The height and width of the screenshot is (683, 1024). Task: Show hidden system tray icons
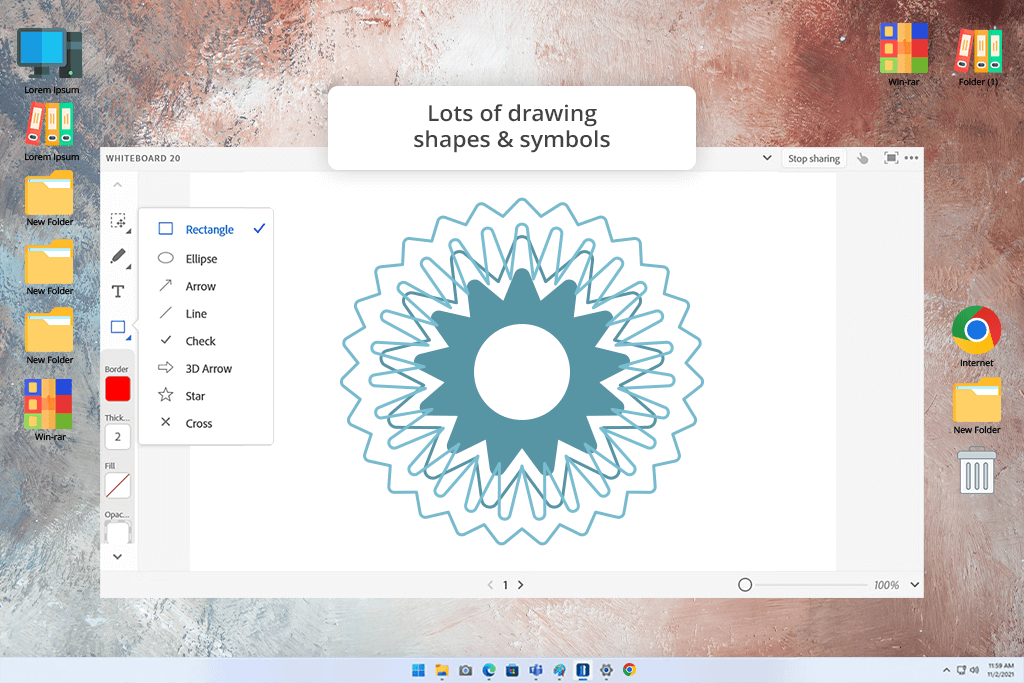click(x=946, y=670)
